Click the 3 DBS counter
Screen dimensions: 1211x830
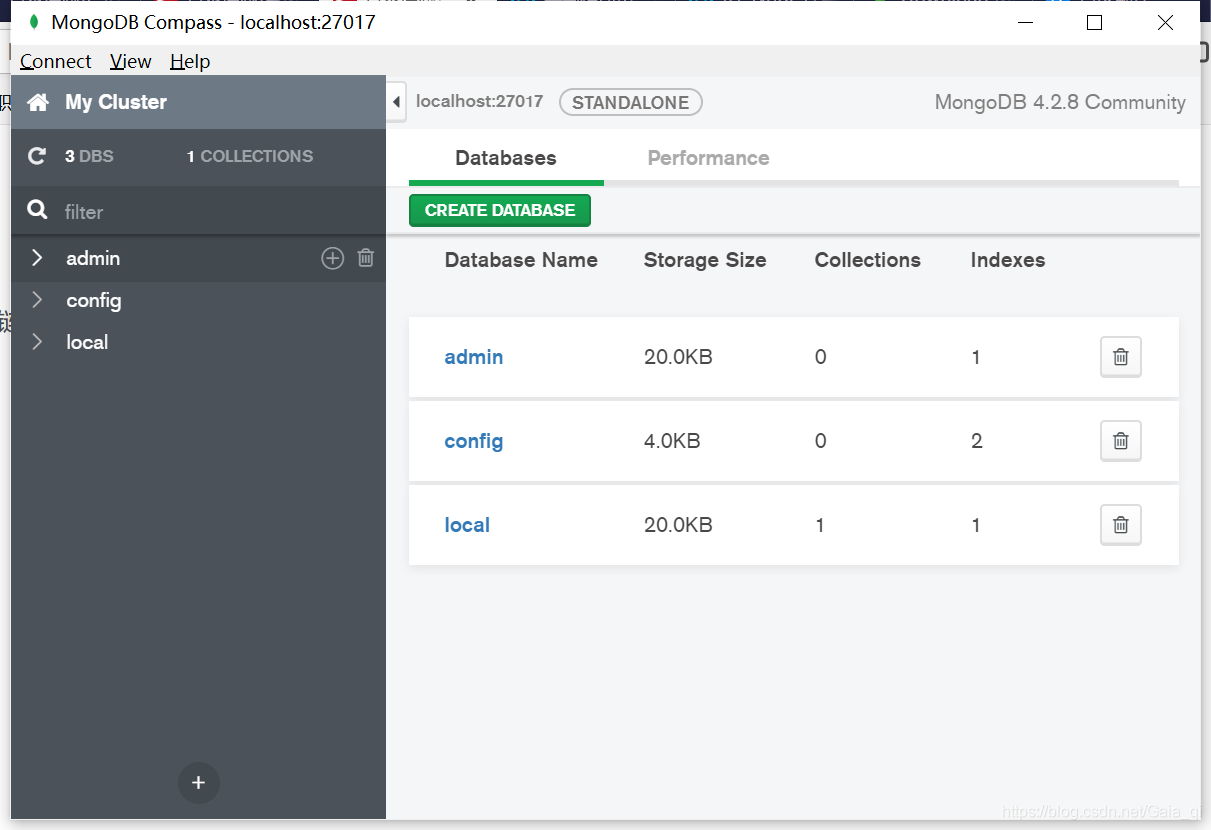89,156
